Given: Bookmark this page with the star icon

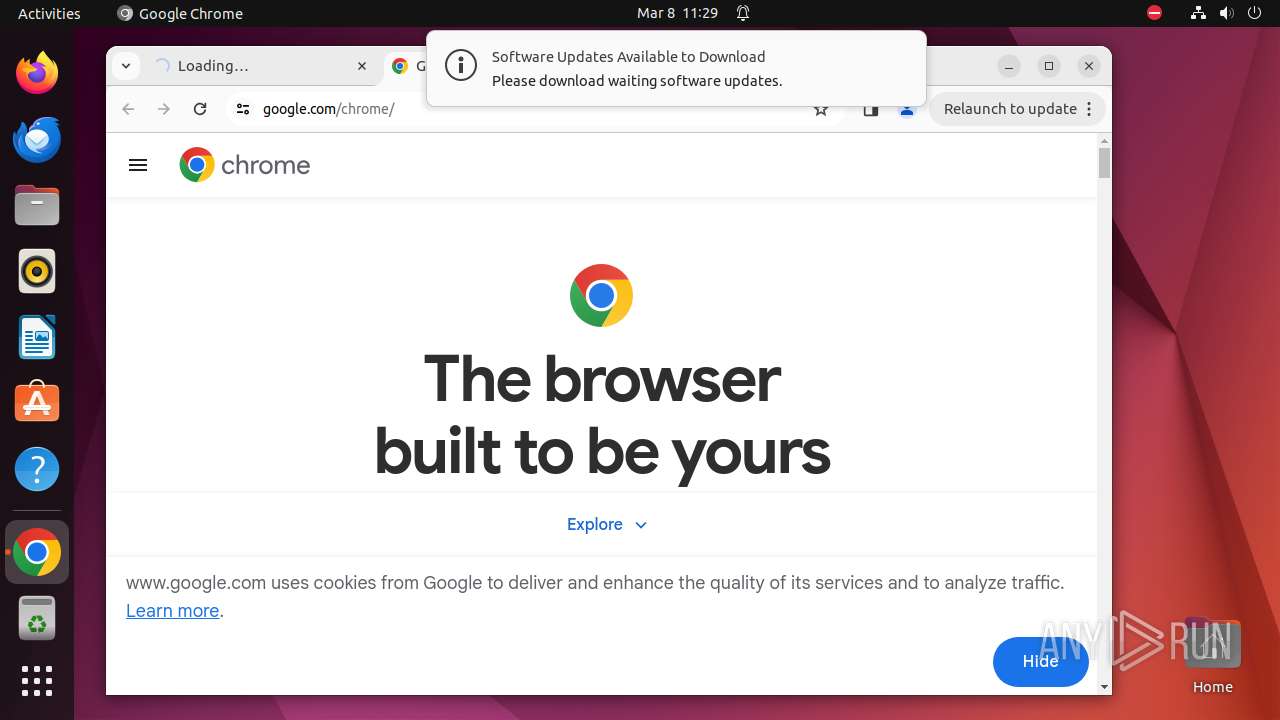Looking at the screenshot, I should tap(821, 109).
